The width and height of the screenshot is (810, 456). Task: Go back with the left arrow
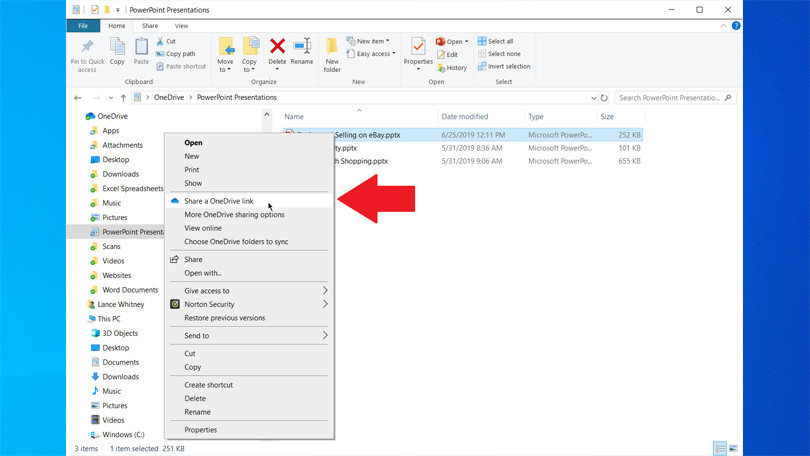(78, 98)
